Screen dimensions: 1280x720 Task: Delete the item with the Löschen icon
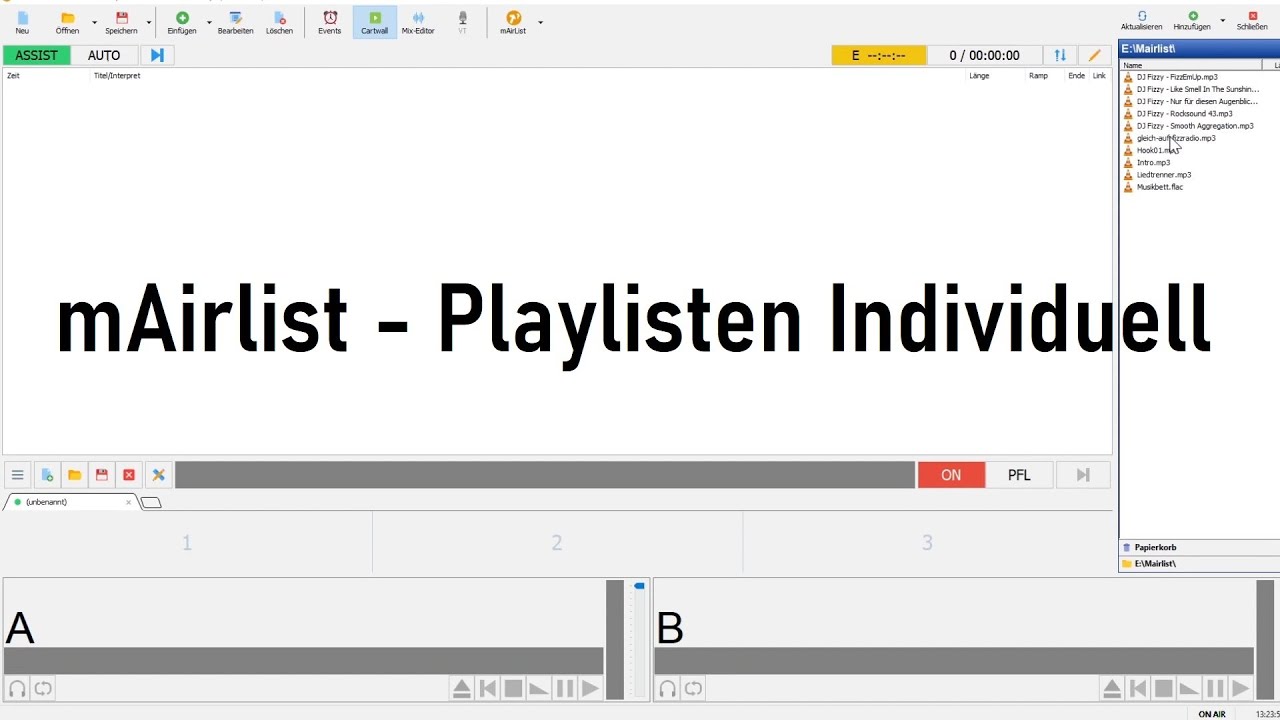pyautogui.click(x=280, y=22)
